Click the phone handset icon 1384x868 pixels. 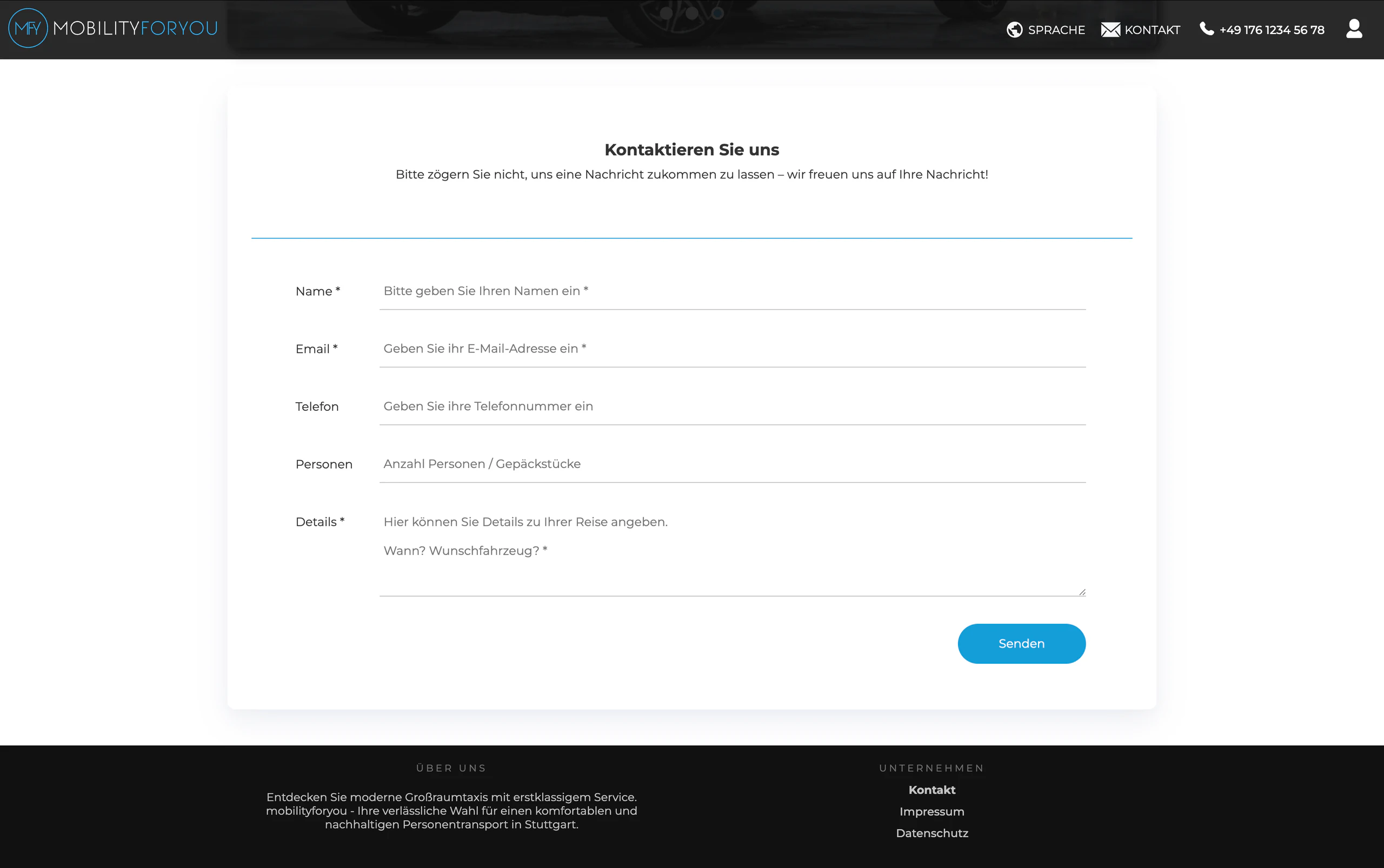click(x=1207, y=29)
